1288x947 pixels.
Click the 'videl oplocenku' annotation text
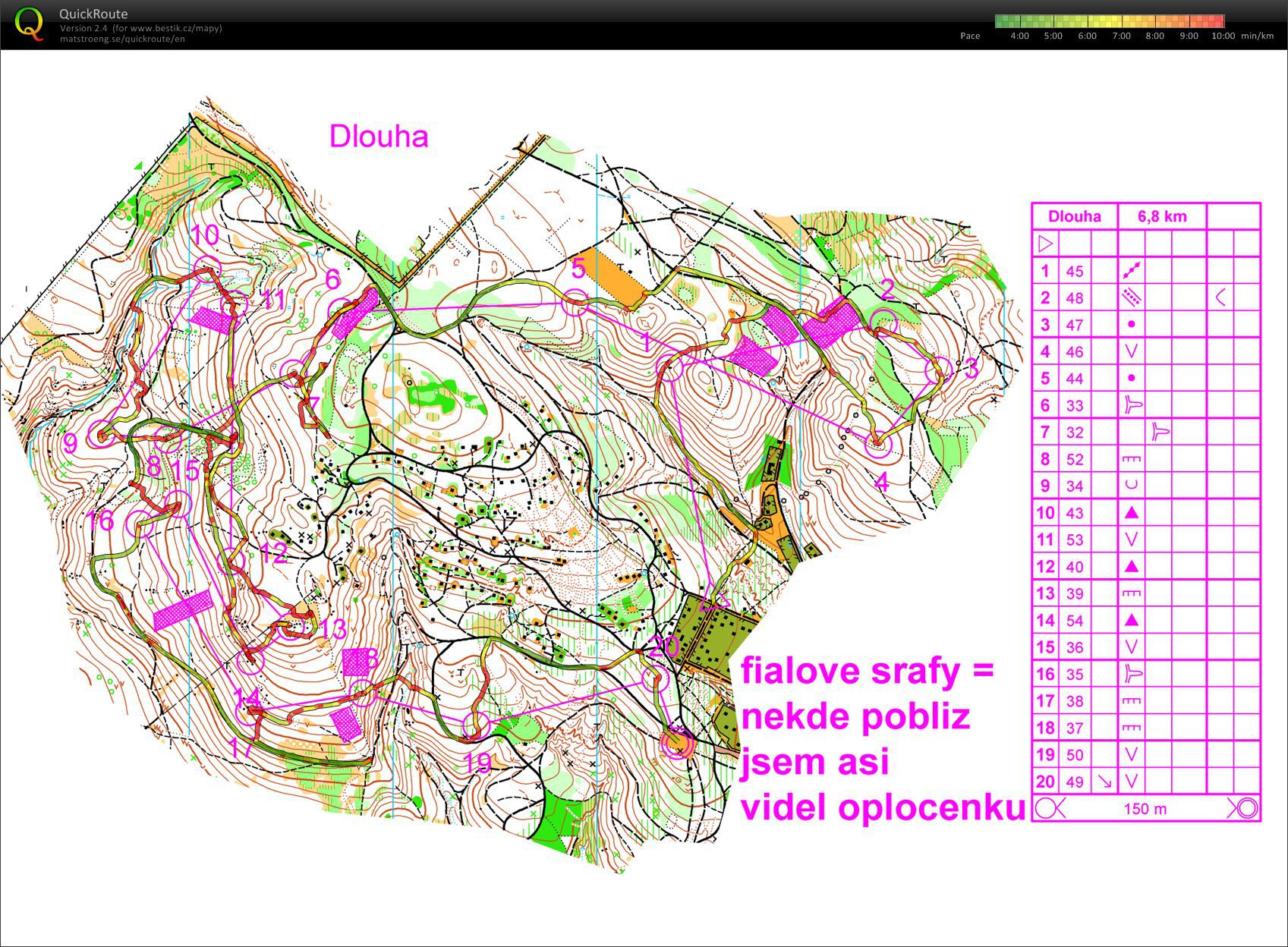[883, 807]
